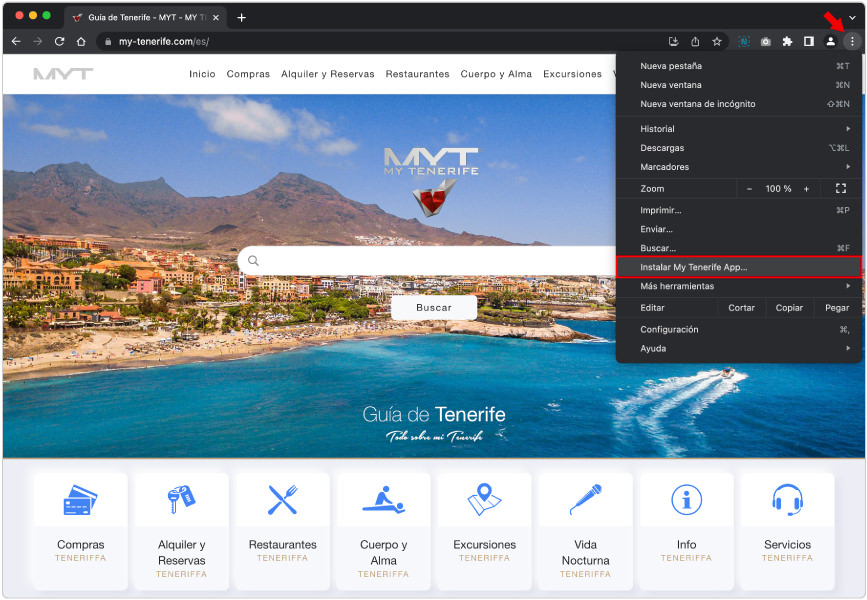Open Alquiler y Reservas navigation link
Viewport: 867px width, 600px height.
coord(327,74)
